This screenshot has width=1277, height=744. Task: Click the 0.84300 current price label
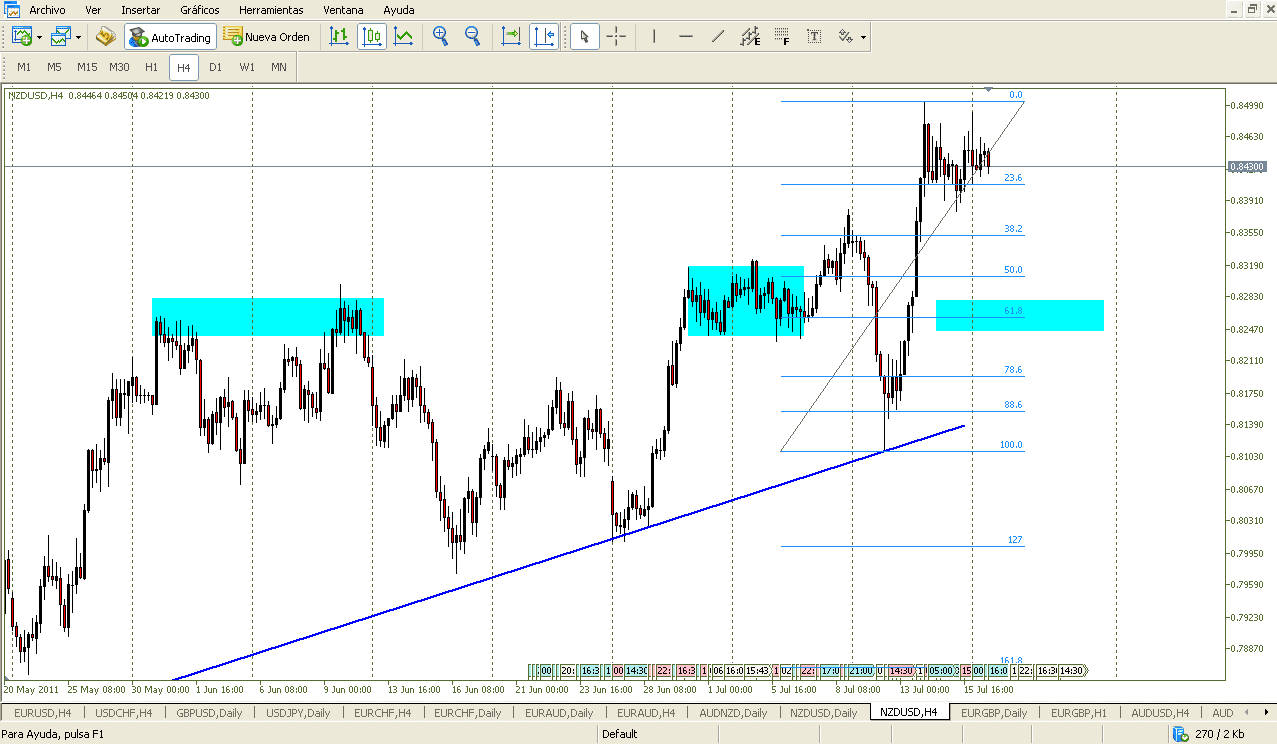1248,166
